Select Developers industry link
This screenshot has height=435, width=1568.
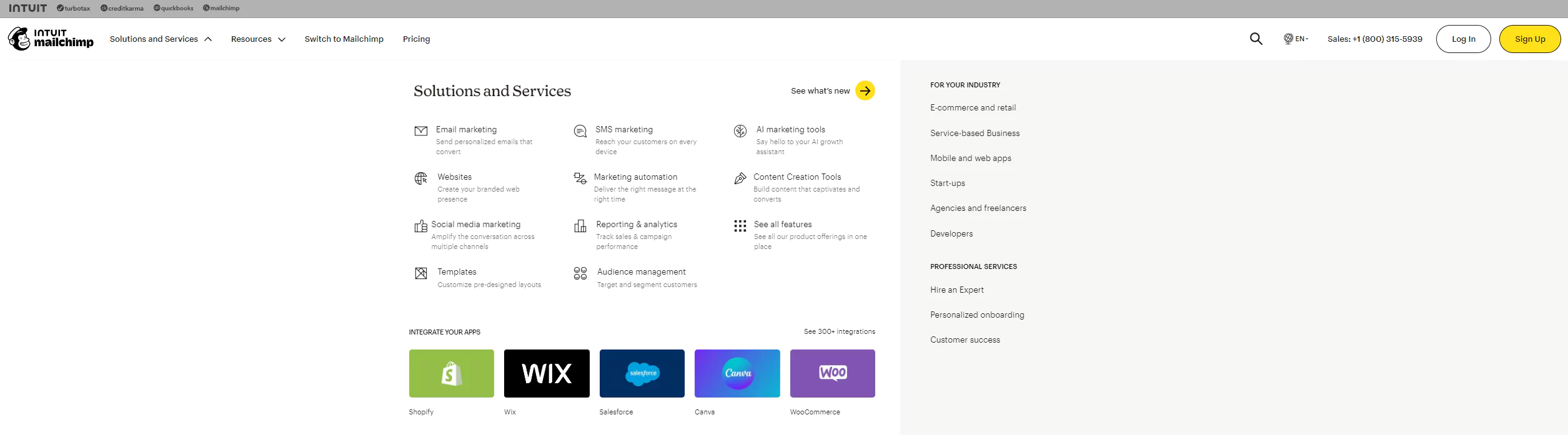(951, 233)
